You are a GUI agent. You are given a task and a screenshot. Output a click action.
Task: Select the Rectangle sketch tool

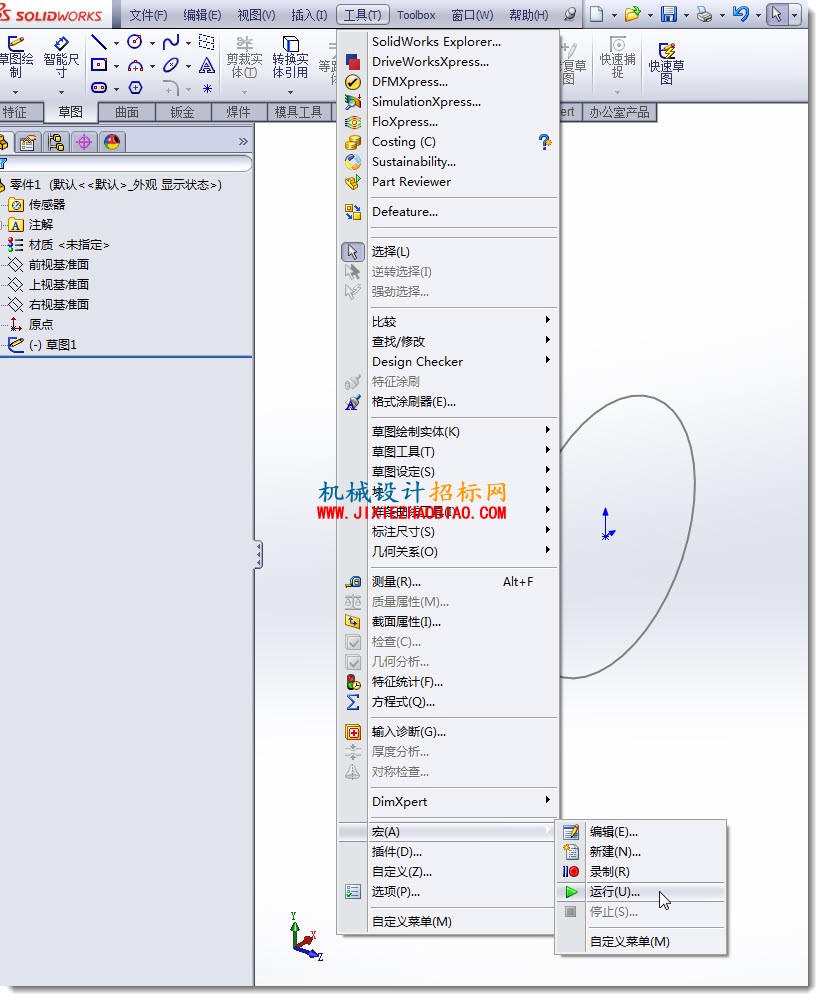click(x=99, y=65)
